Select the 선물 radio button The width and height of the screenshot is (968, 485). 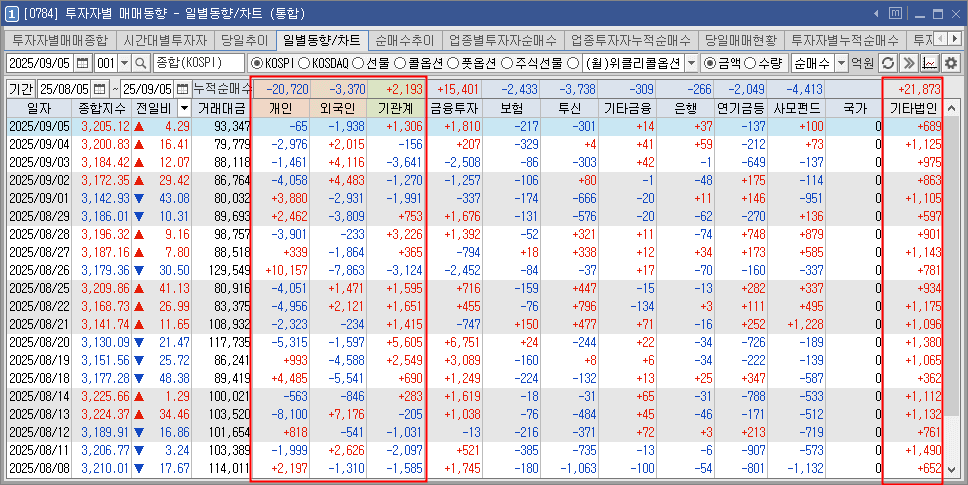[x=357, y=63]
